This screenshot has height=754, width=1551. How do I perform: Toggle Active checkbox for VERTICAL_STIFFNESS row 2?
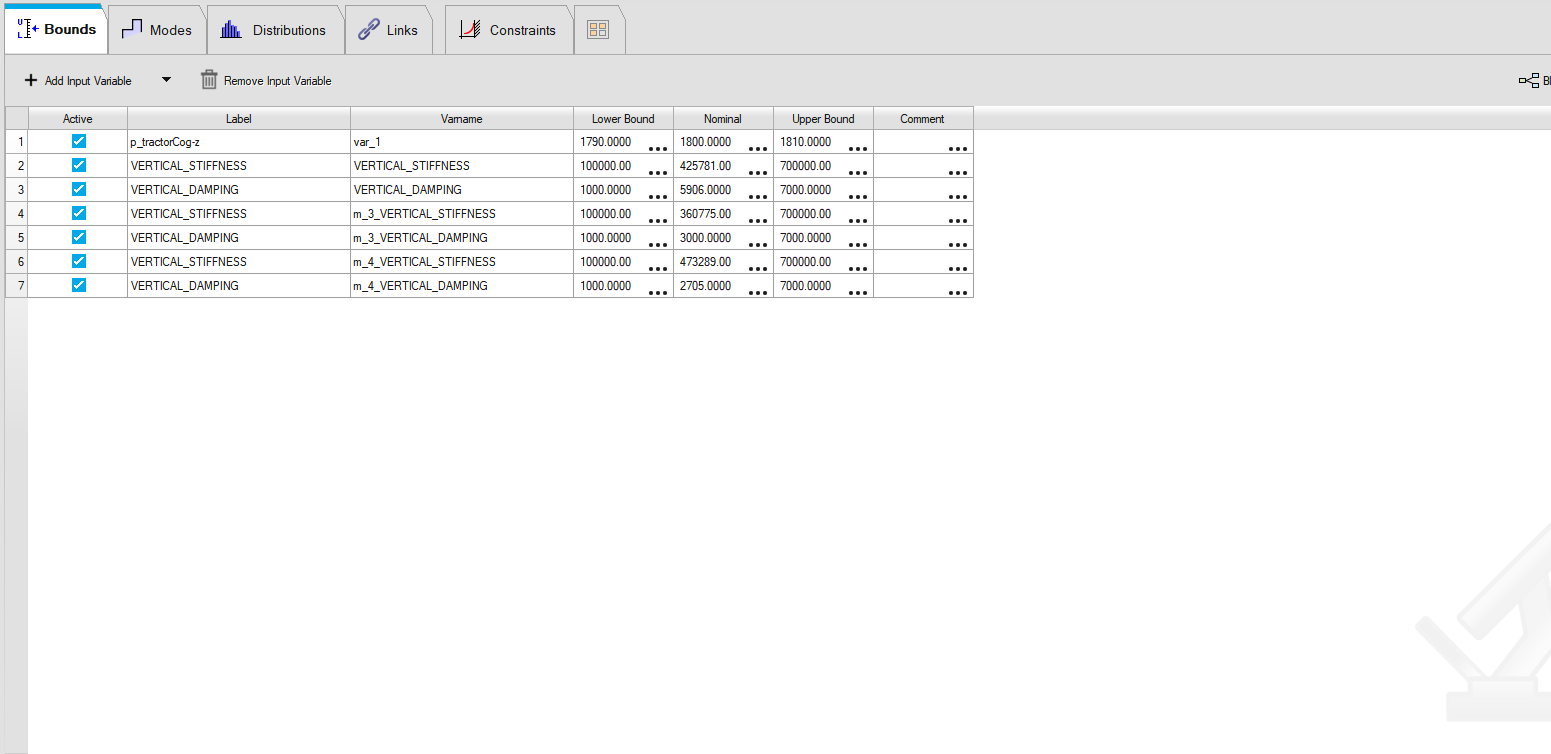click(x=79, y=165)
